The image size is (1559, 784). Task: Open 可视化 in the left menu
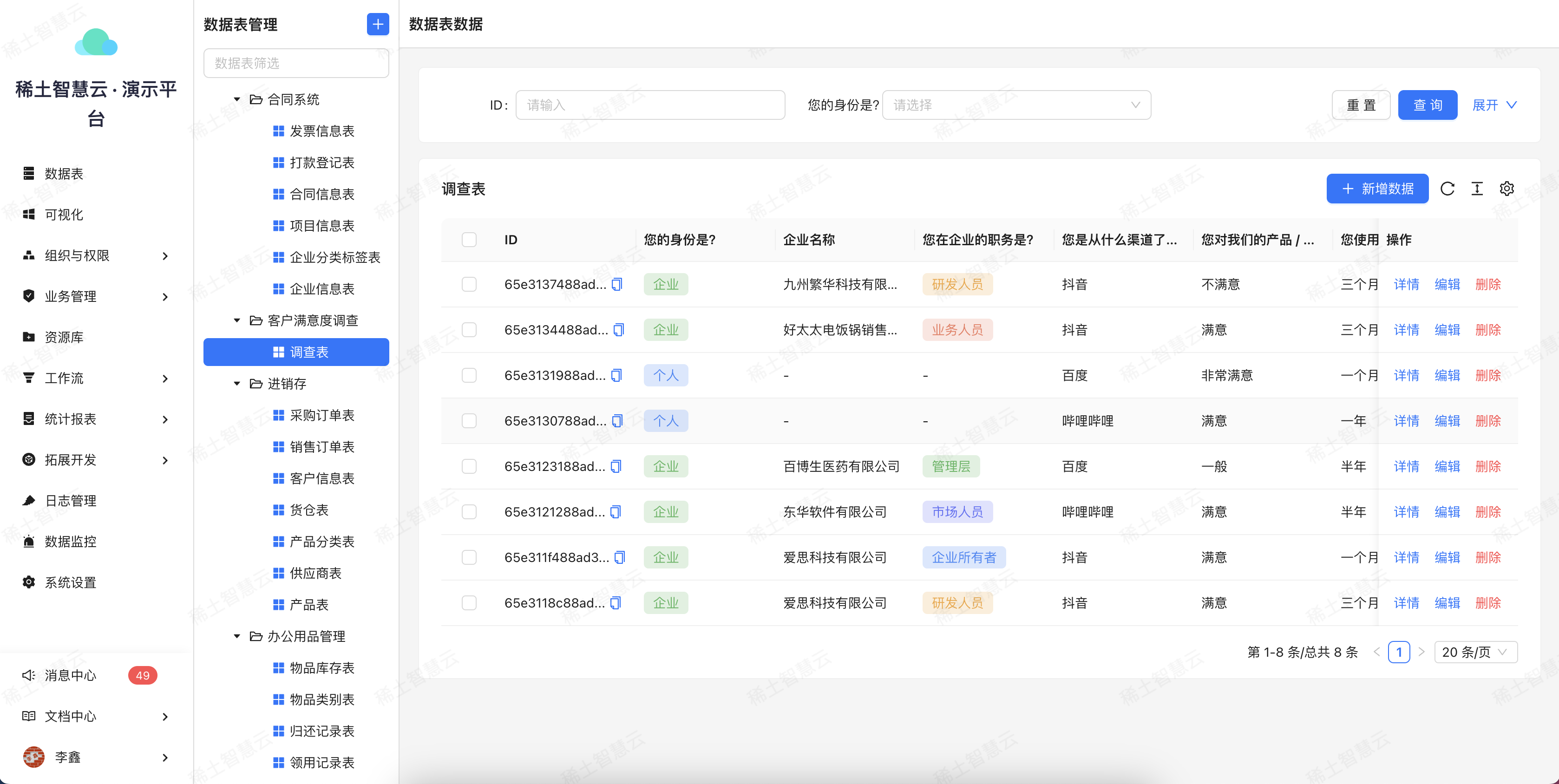(64, 215)
